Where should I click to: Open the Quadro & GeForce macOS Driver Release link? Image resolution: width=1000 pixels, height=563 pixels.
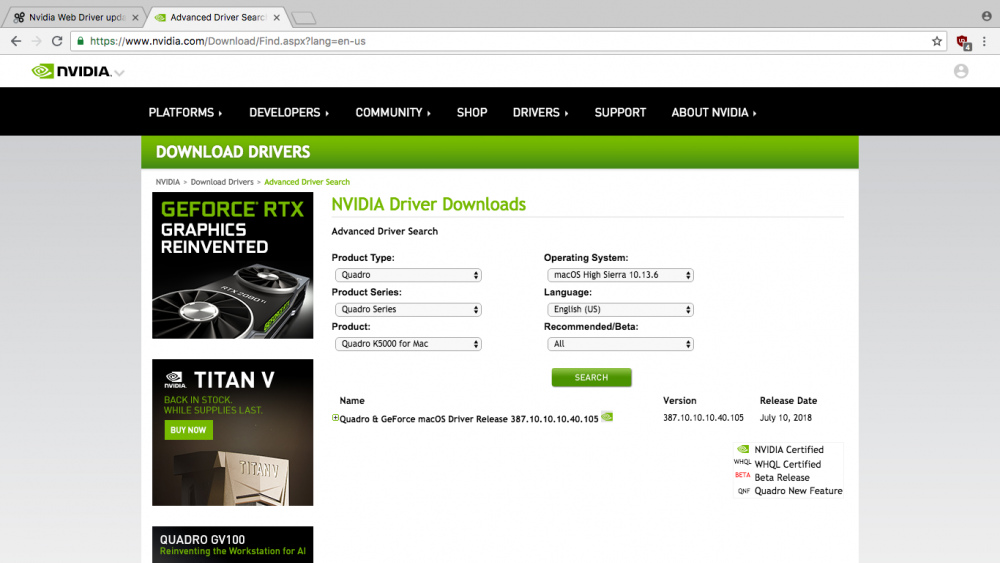(469, 419)
